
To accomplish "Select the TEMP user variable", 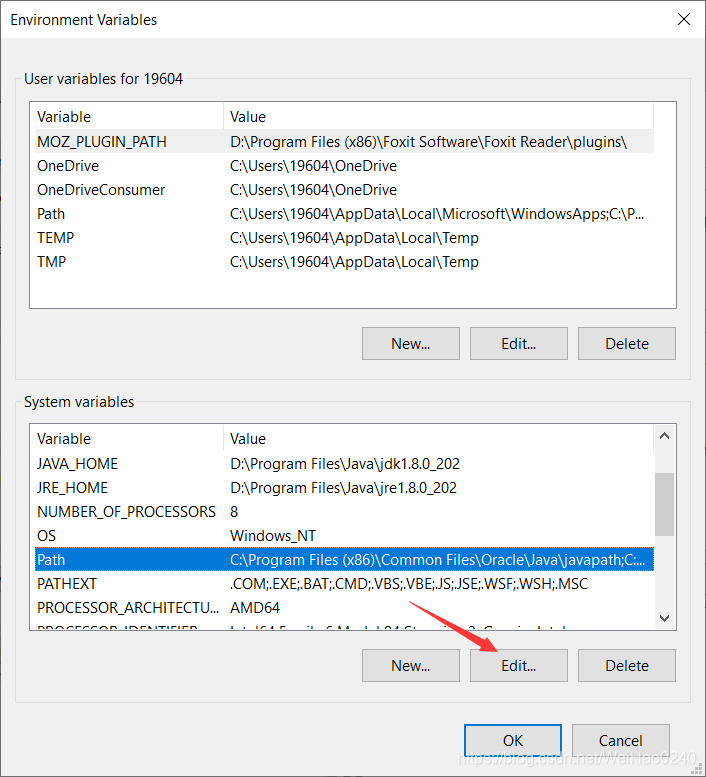I will (56, 238).
